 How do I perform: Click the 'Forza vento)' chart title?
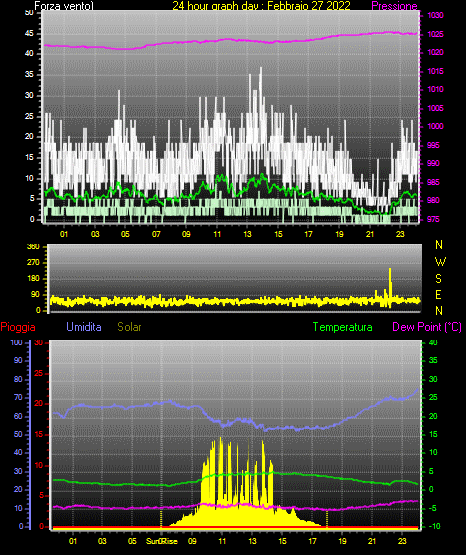pos(64,5)
